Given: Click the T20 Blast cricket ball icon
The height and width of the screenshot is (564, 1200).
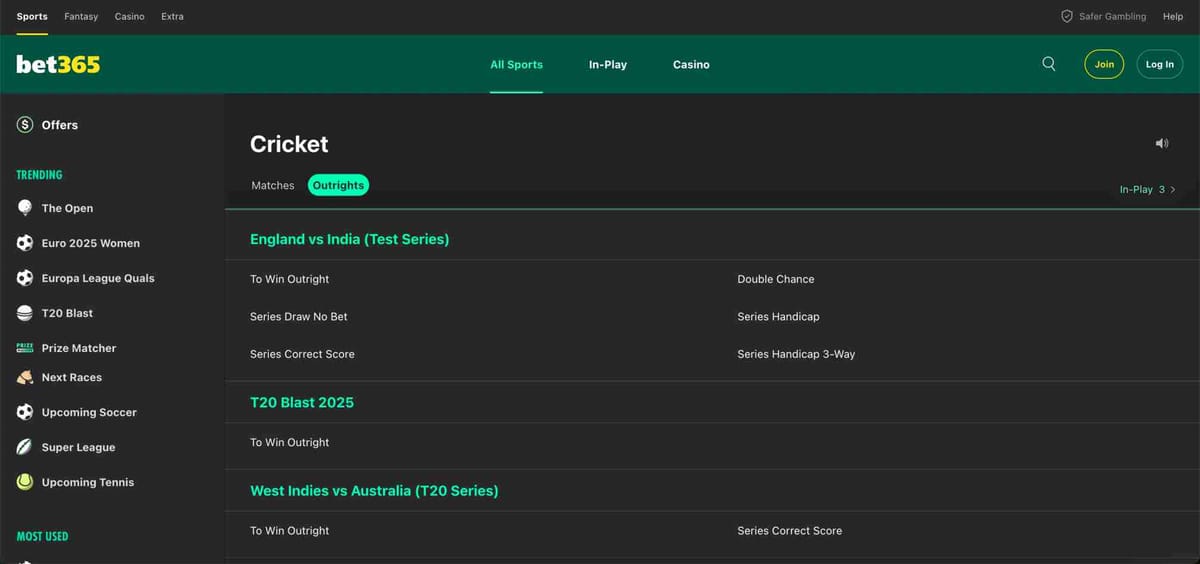Looking at the screenshot, I should [25, 313].
